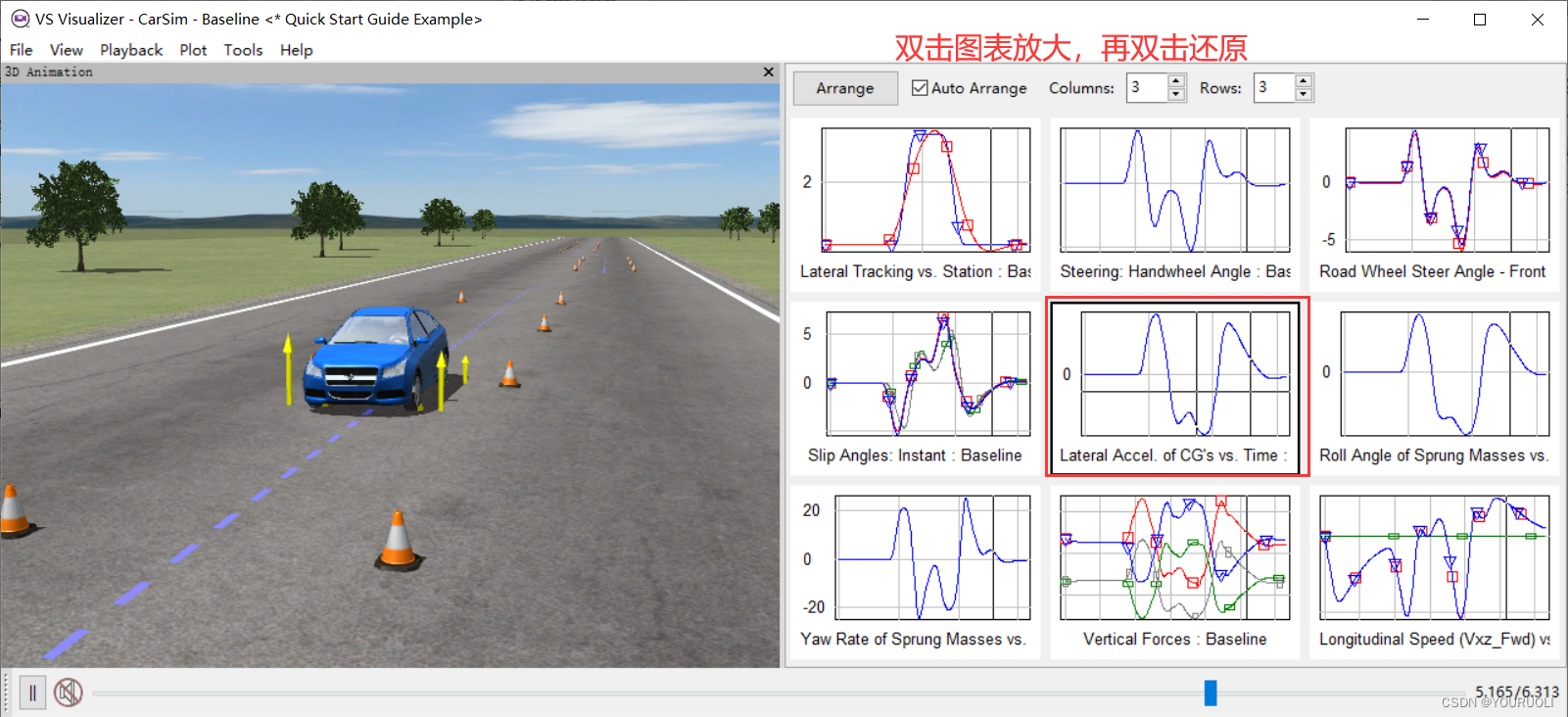Select the Vertical Forces plot
This screenshot has height=717, width=1568.
1175,572
